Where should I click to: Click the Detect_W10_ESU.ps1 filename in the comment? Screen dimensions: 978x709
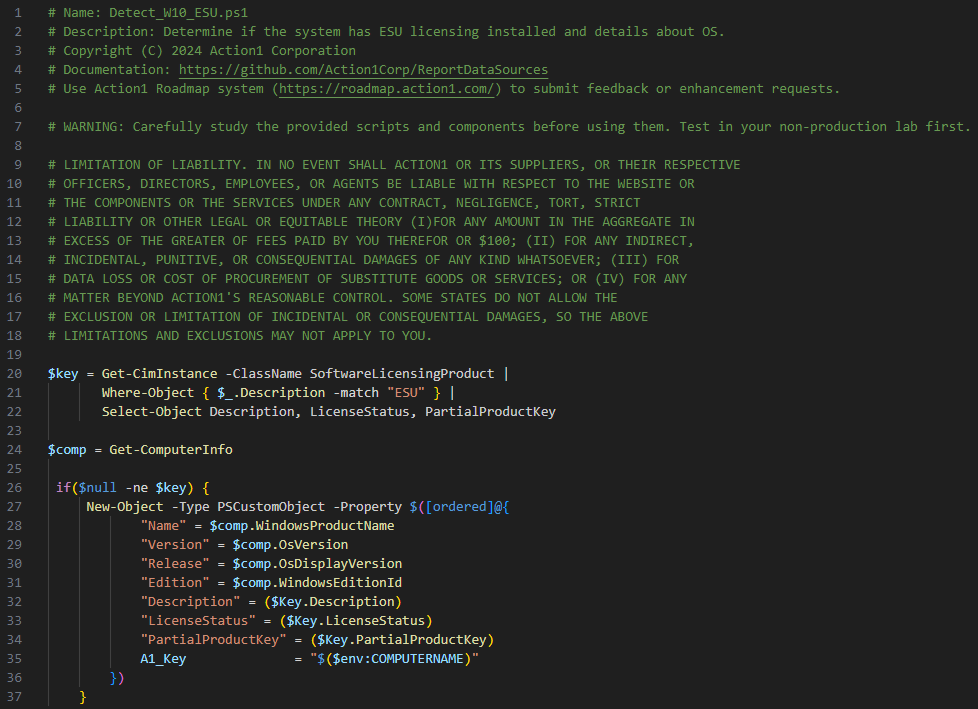tap(164, 13)
